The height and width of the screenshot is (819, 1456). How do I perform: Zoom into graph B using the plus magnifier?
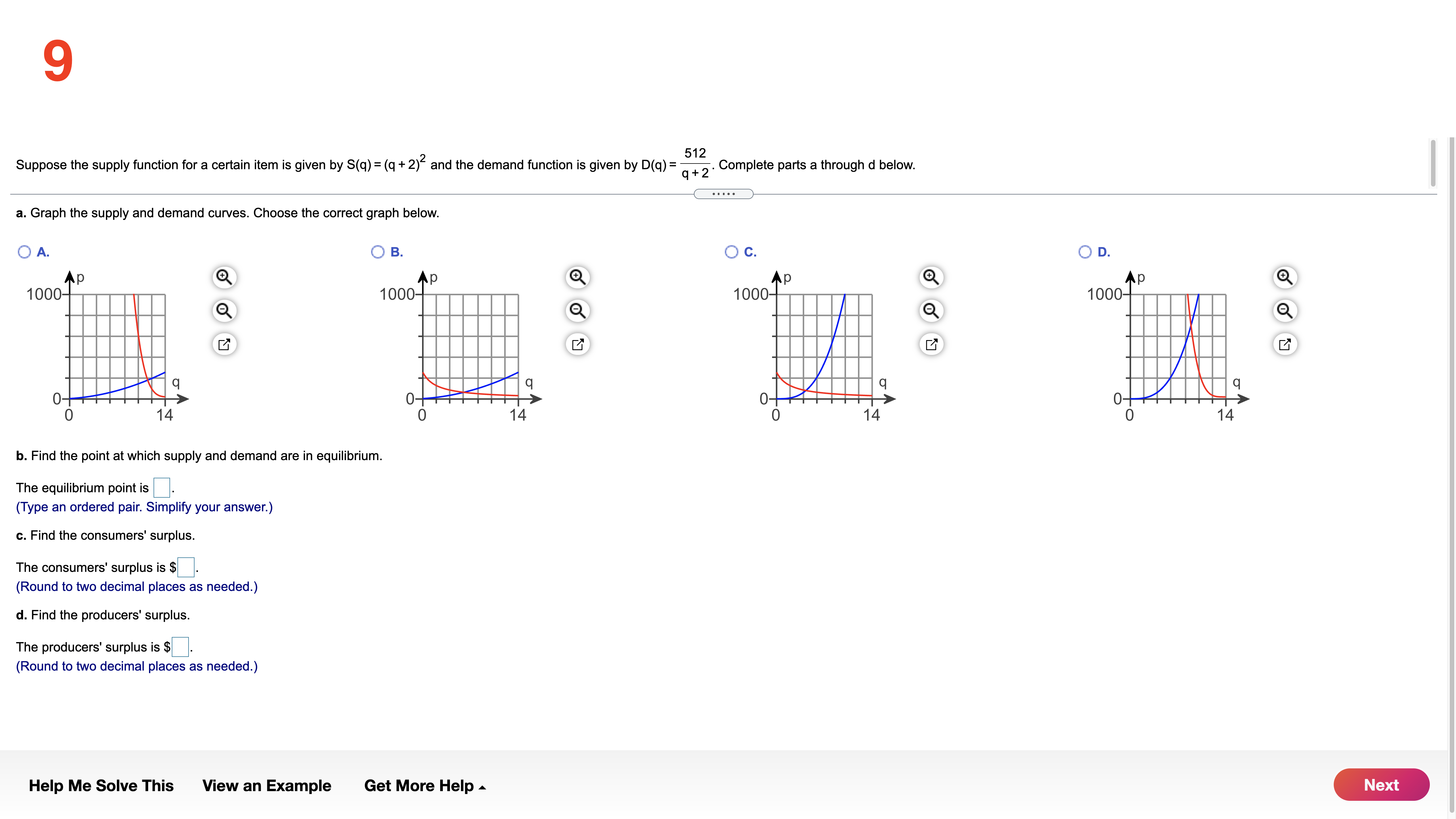tap(577, 278)
